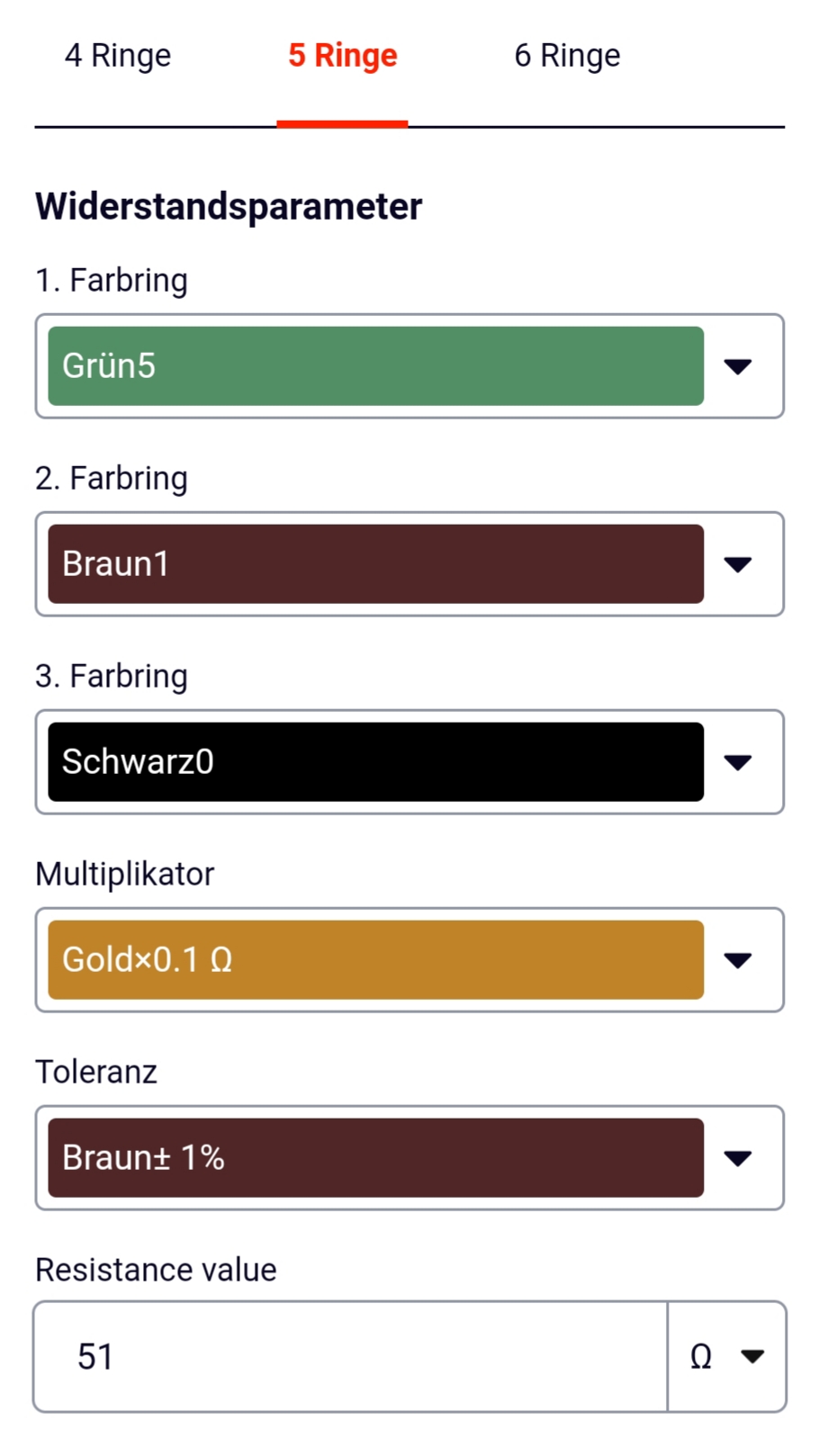The height and width of the screenshot is (1456, 819).
Task: Select the green Grün5 color bar
Action: pyautogui.click(x=375, y=366)
